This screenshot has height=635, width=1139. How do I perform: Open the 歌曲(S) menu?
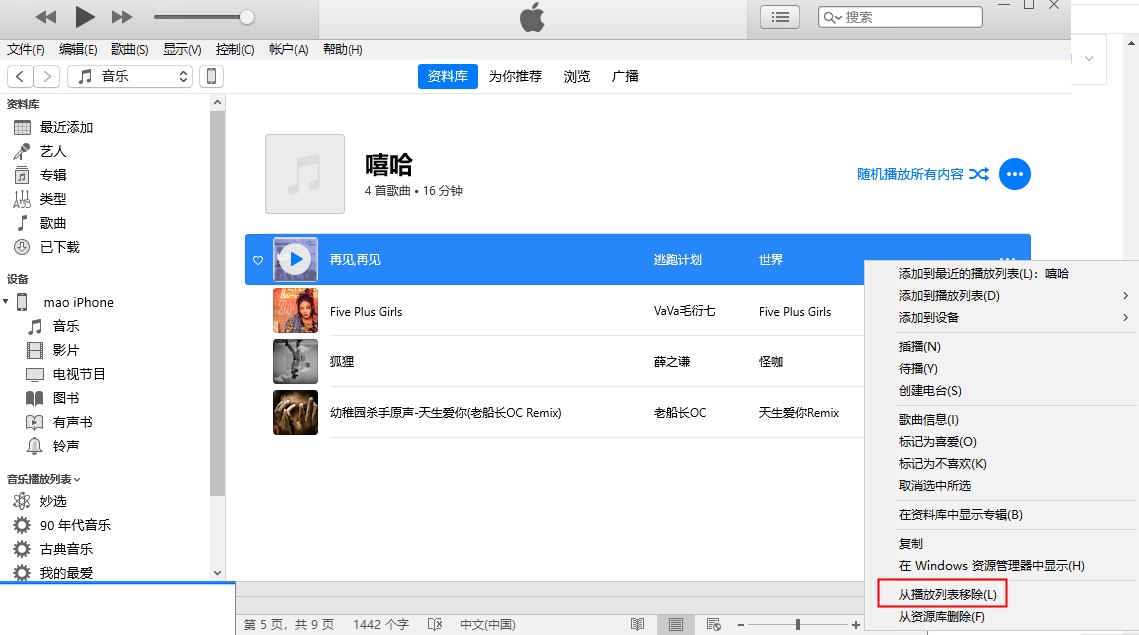(x=129, y=49)
